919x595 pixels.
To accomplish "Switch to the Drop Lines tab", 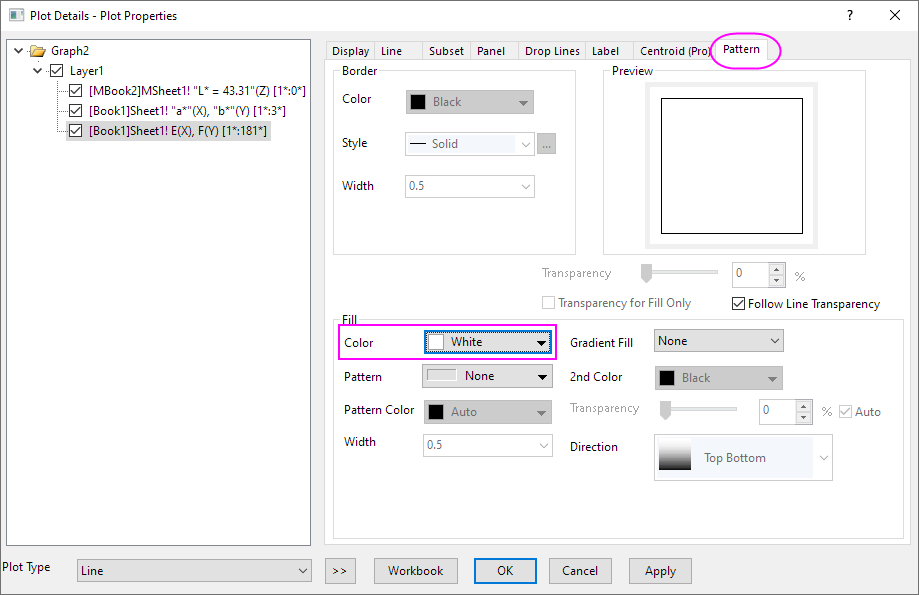I will pyautogui.click(x=552, y=51).
